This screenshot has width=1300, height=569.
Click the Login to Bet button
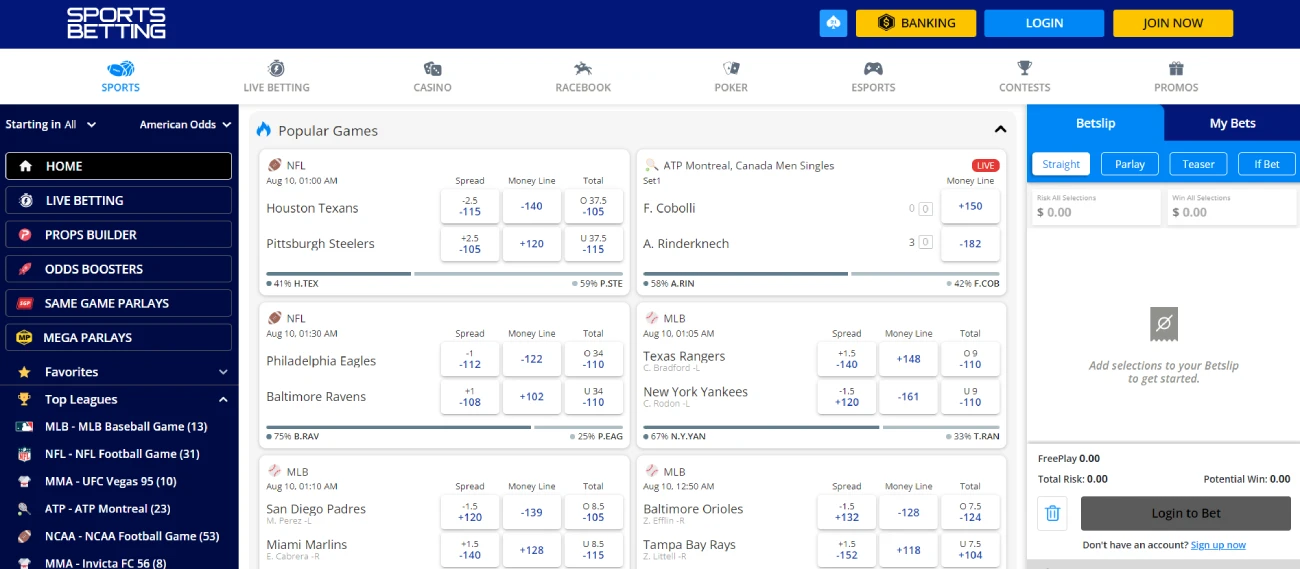click(x=1186, y=513)
